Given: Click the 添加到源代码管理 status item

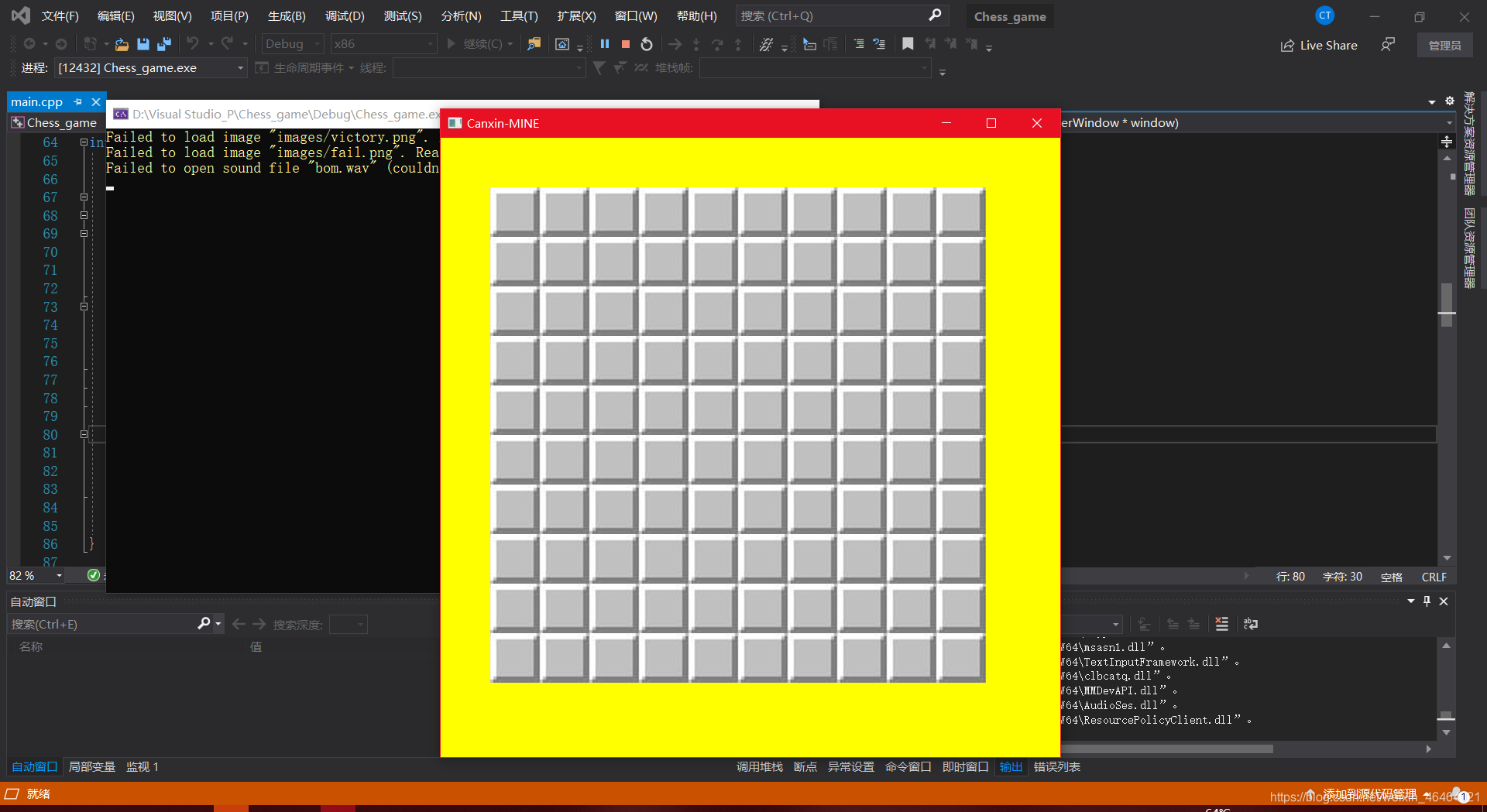Looking at the screenshot, I should click(1368, 793).
